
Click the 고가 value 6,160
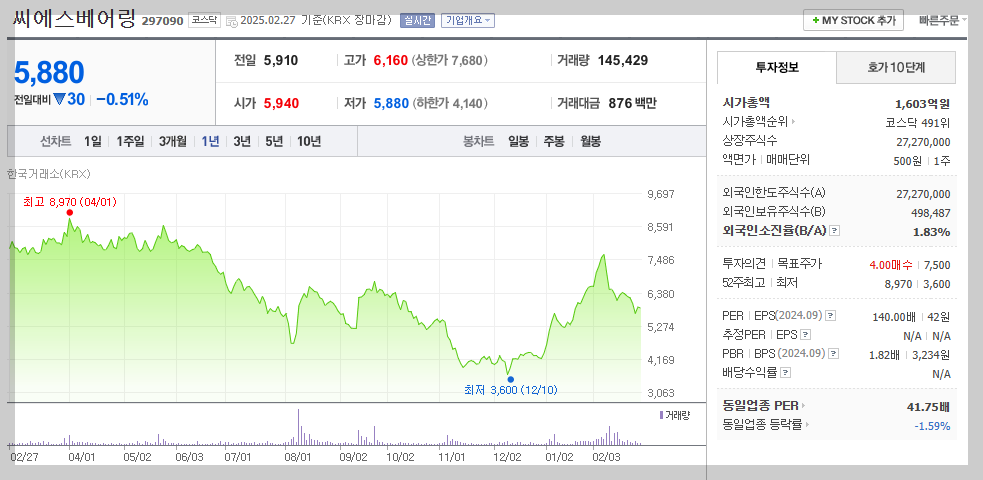coord(391,61)
